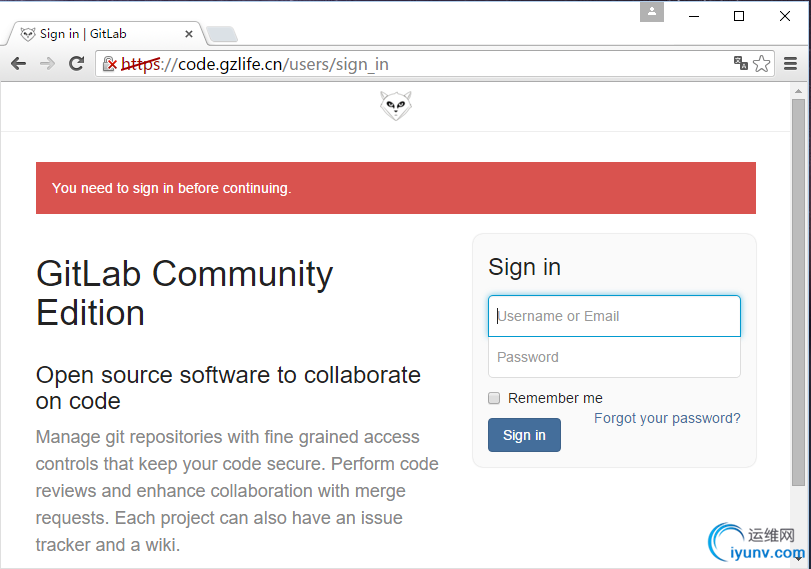Focus the Username or Email field
Viewport: 811px width, 569px height.
pyautogui.click(x=614, y=316)
